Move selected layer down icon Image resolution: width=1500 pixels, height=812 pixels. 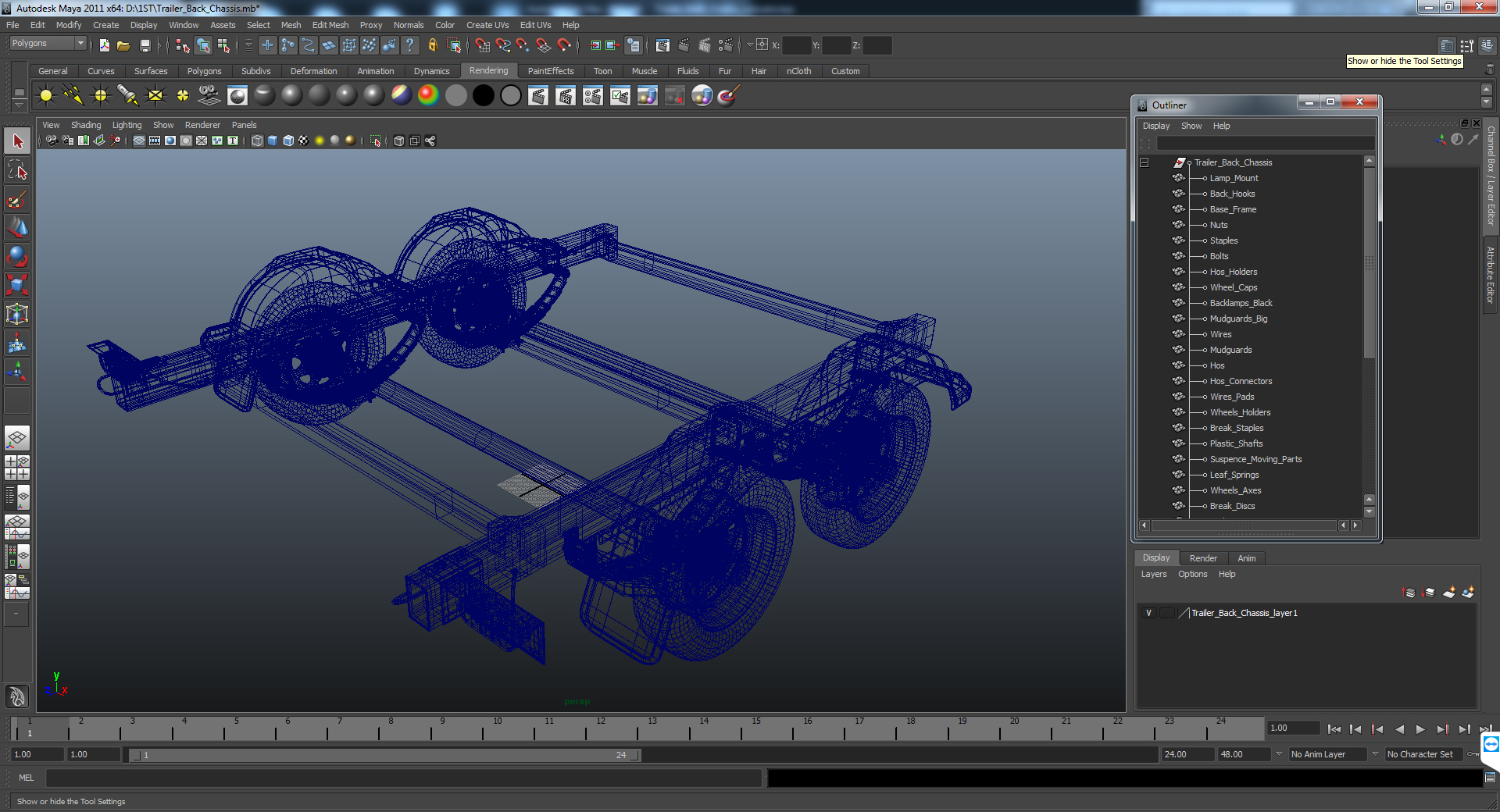(1429, 593)
